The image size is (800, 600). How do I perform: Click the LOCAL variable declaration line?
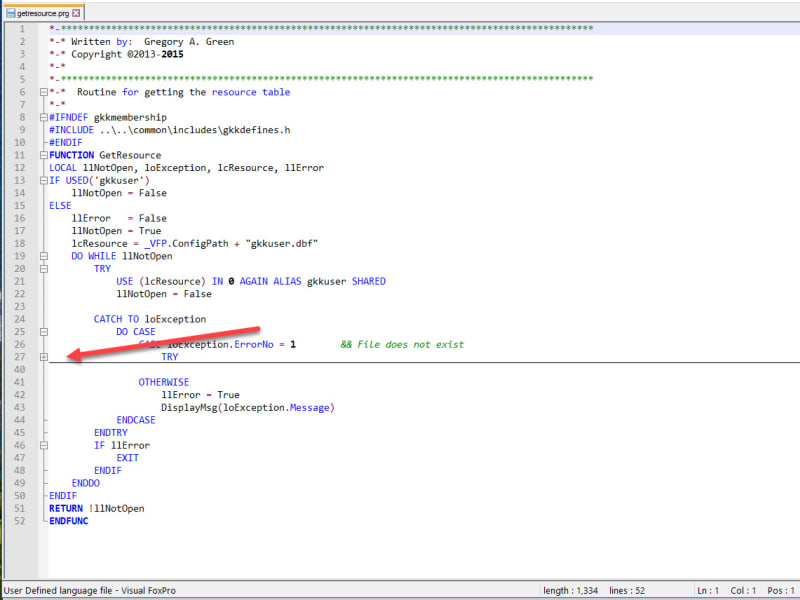pos(186,168)
